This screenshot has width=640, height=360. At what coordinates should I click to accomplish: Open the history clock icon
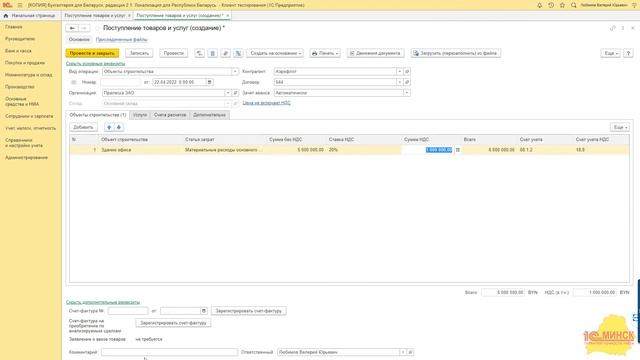tap(551, 5)
